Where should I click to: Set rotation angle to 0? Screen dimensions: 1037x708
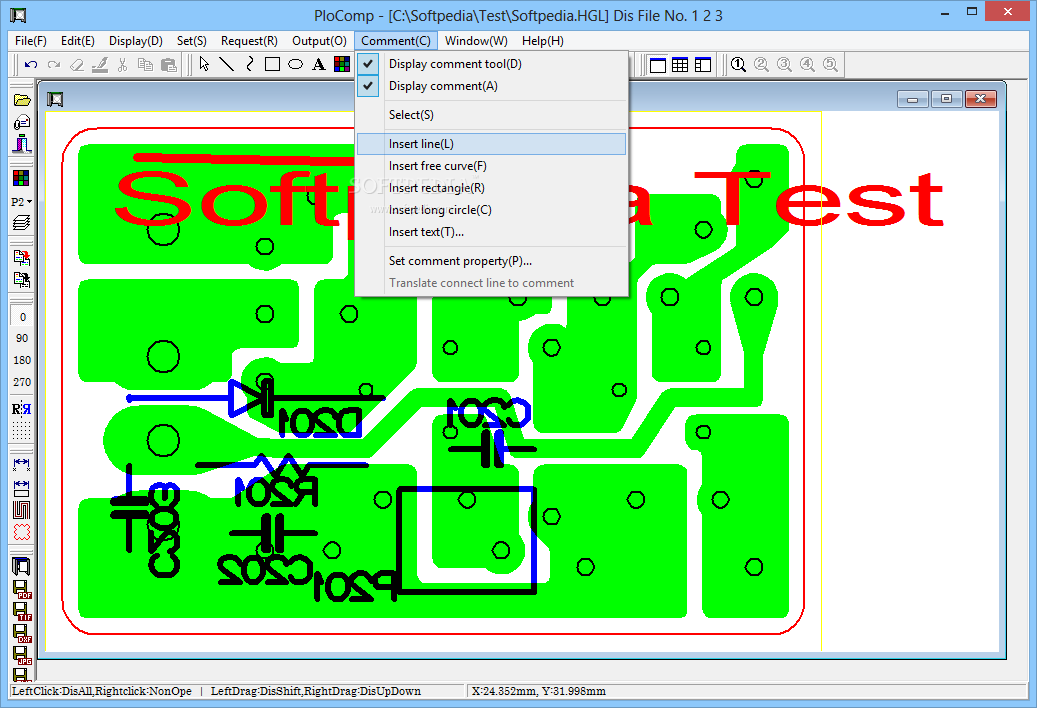point(22,317)
